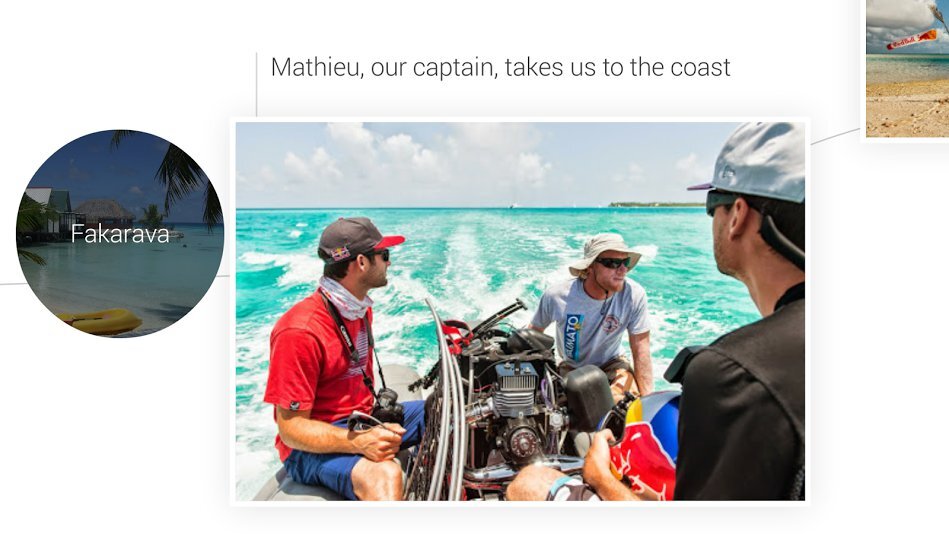Click the Red Bull helmet in foreground
This screenshot has width=949, height=534.
[x=646, y=442]
